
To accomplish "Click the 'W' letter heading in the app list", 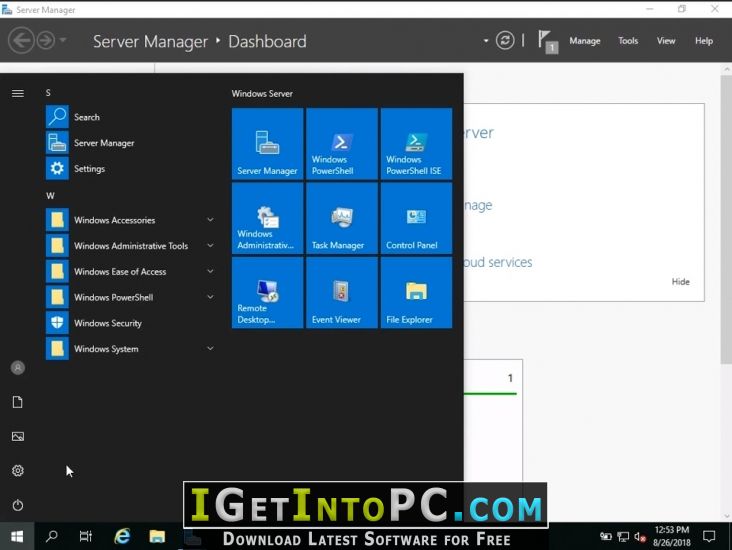I will 50,196.
